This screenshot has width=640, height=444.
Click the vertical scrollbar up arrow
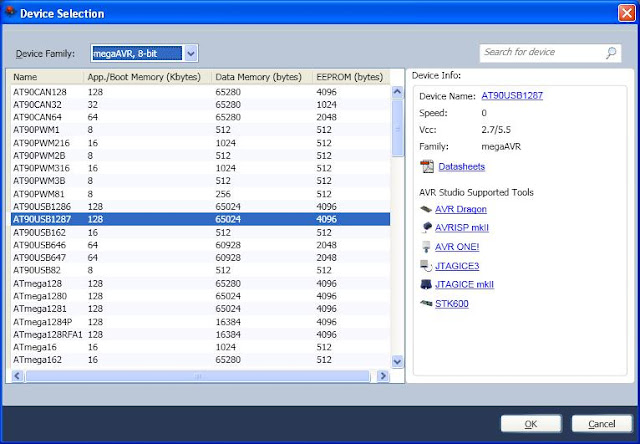397,92
